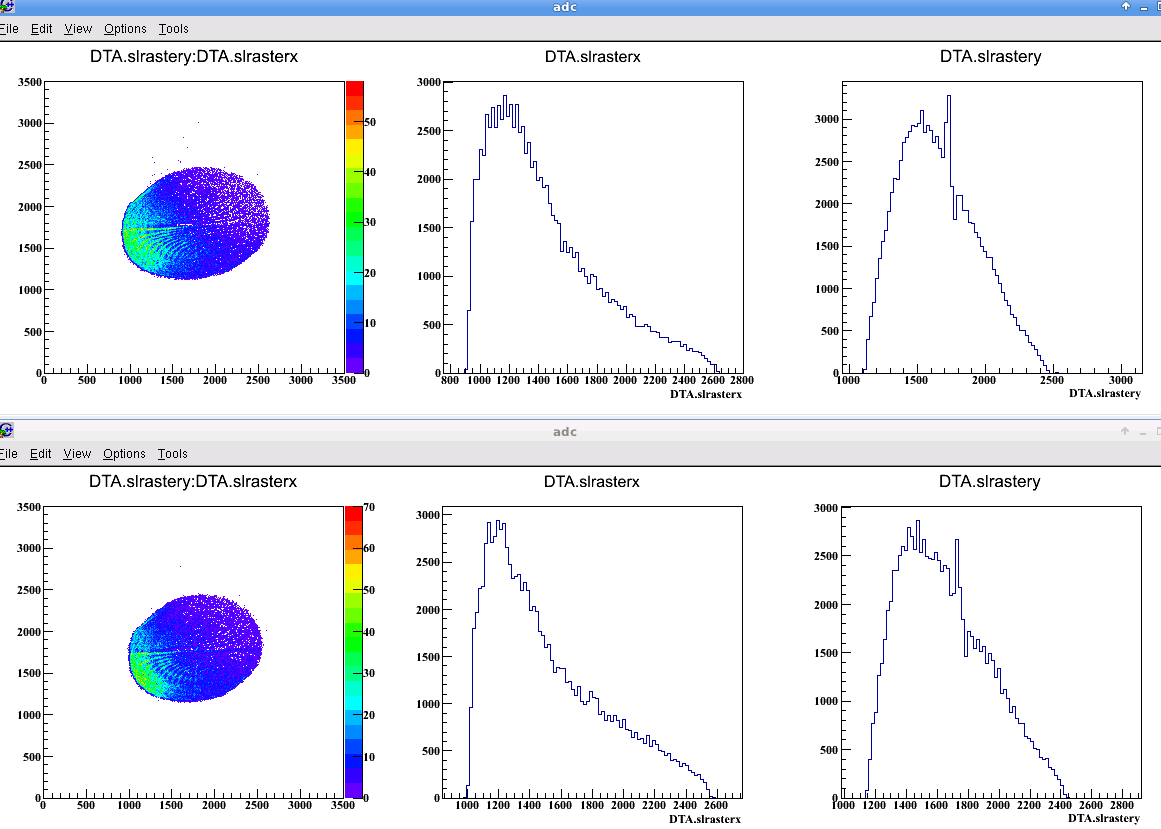Click x-axis label DTA.slrastery in lower window

point(1104,818)
